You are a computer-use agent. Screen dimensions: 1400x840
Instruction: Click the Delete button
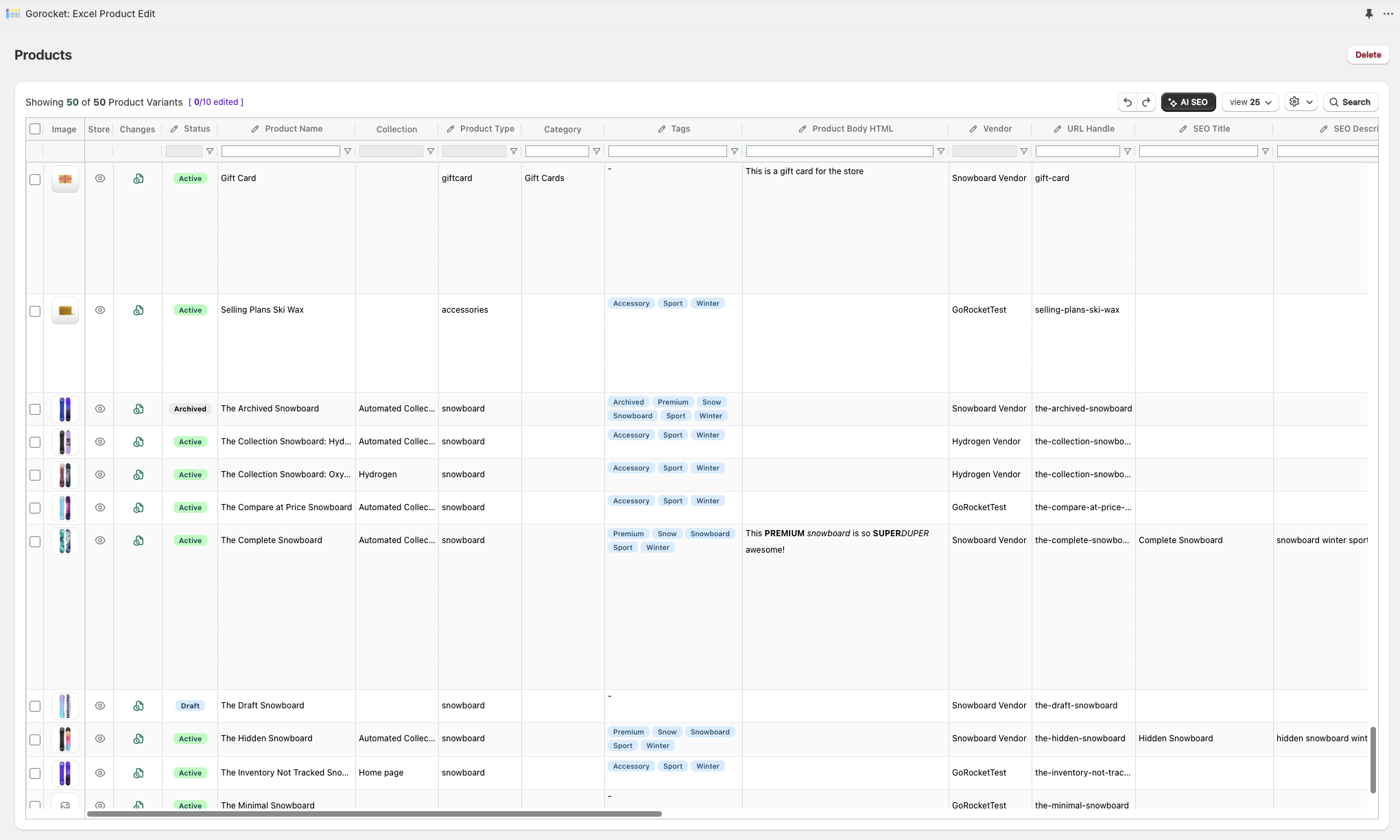tap(1368, 55)
